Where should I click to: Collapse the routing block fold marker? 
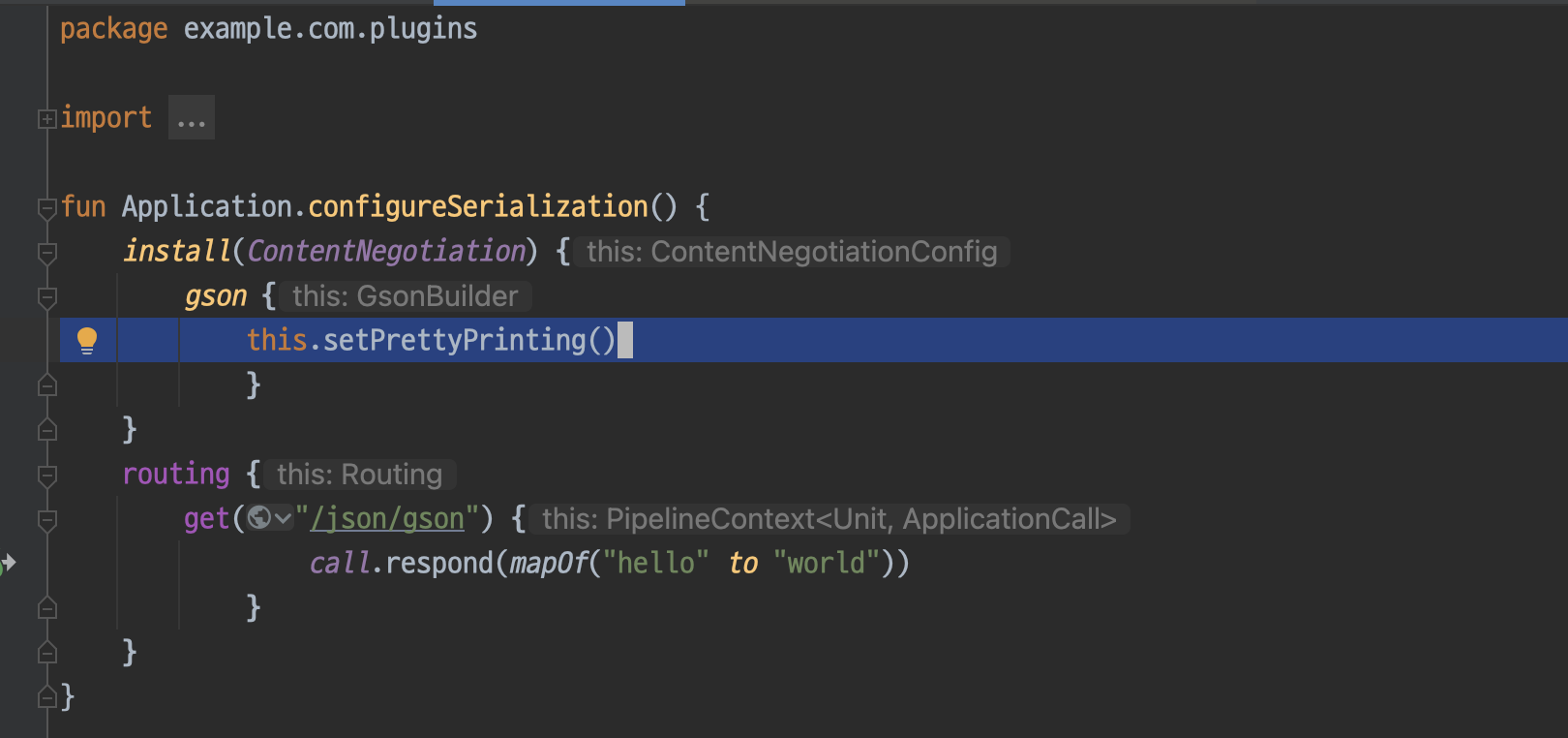[46, 475]
